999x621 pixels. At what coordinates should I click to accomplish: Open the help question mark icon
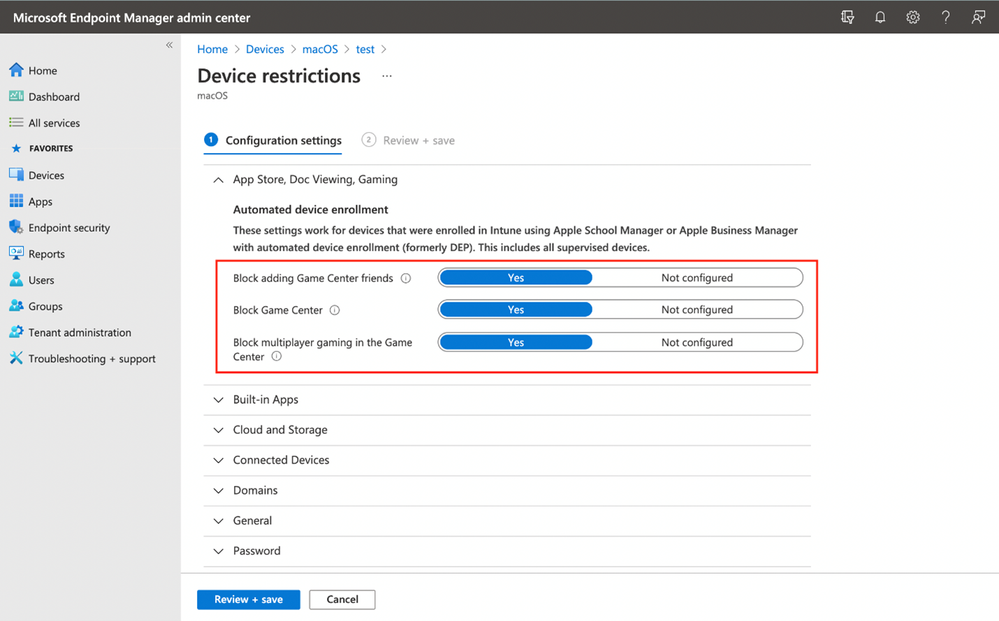coord(945,17)
